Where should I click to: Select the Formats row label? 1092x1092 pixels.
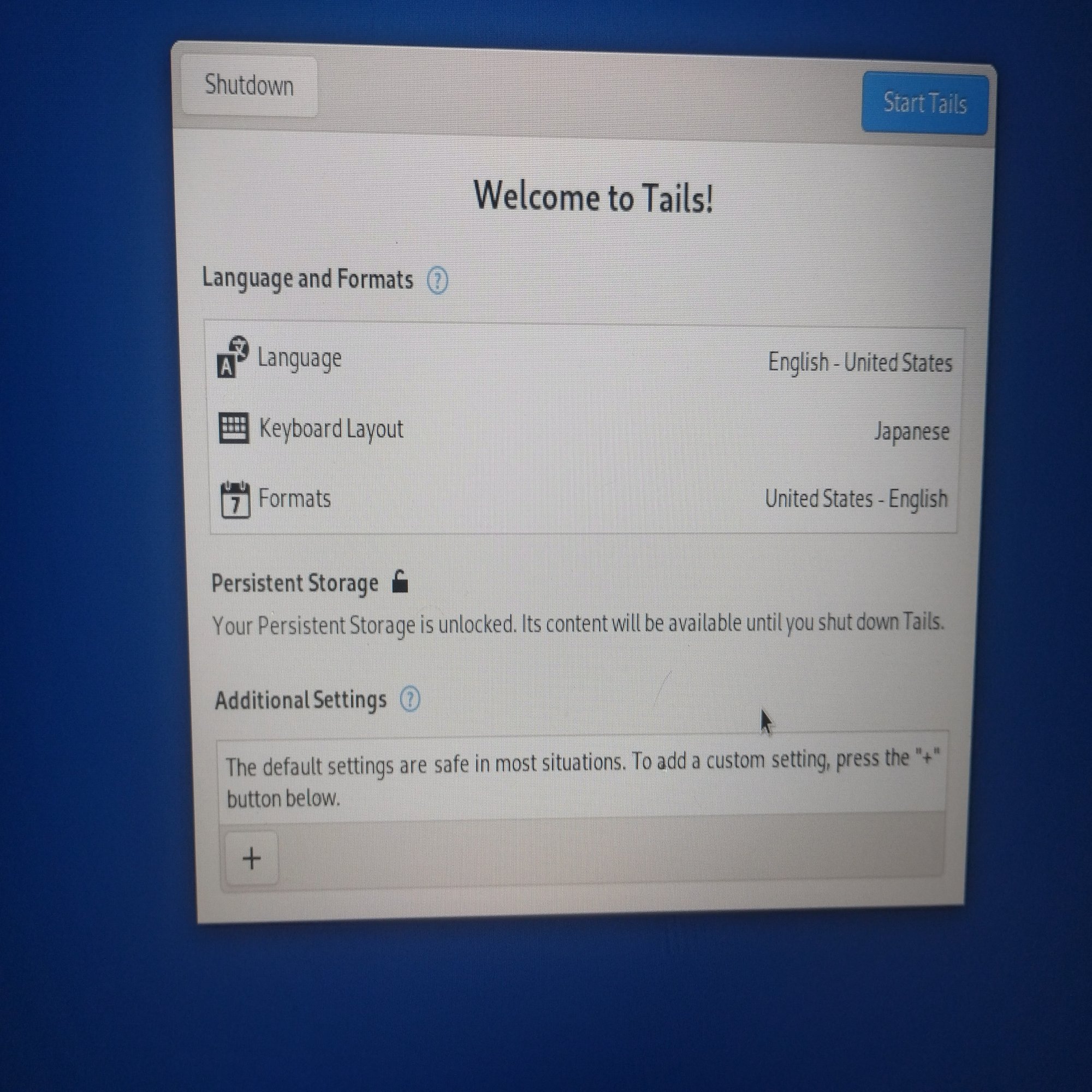[294, 498]
